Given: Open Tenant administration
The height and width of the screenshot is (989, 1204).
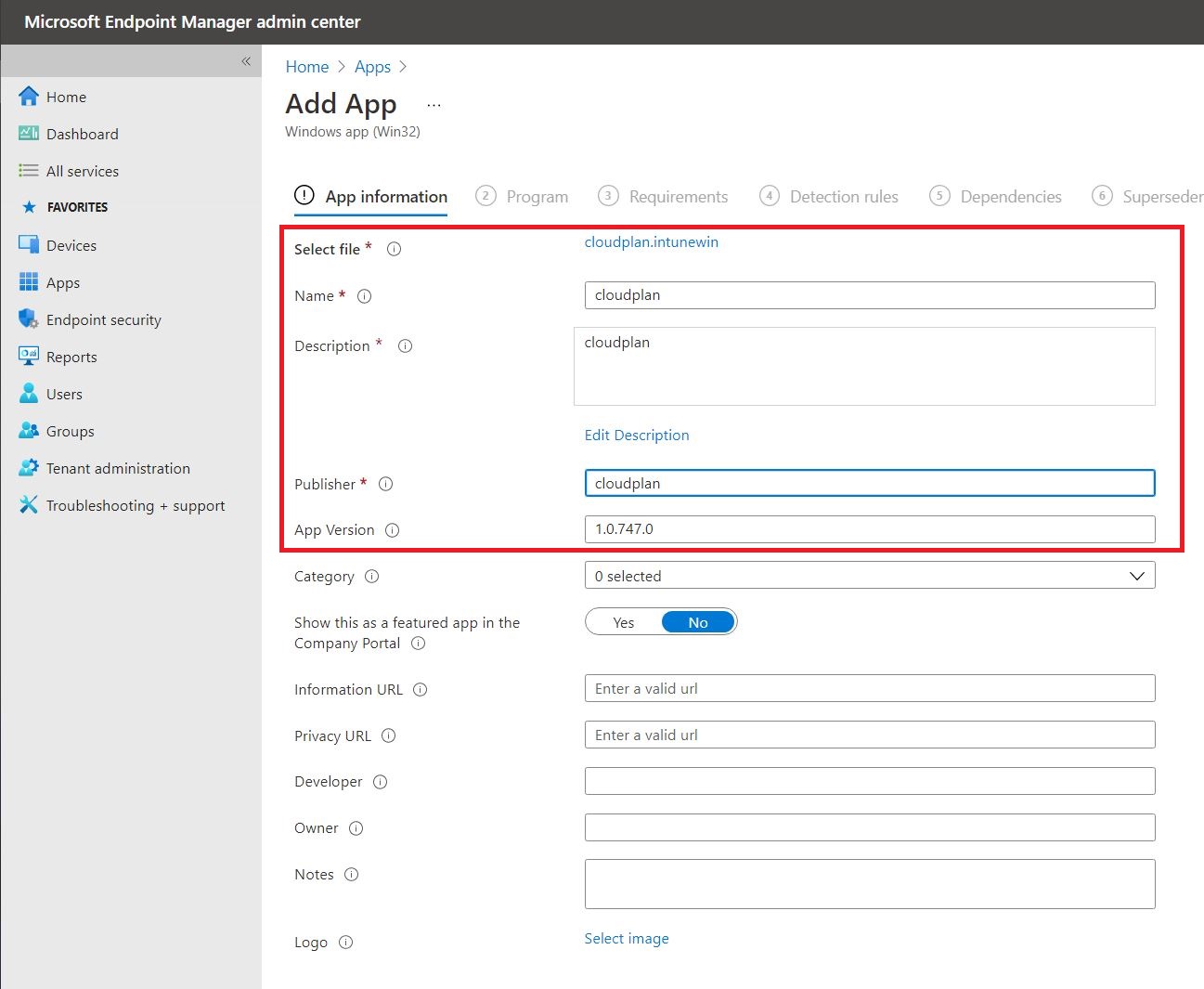Looking at the screenshot, I should (117, 467).
